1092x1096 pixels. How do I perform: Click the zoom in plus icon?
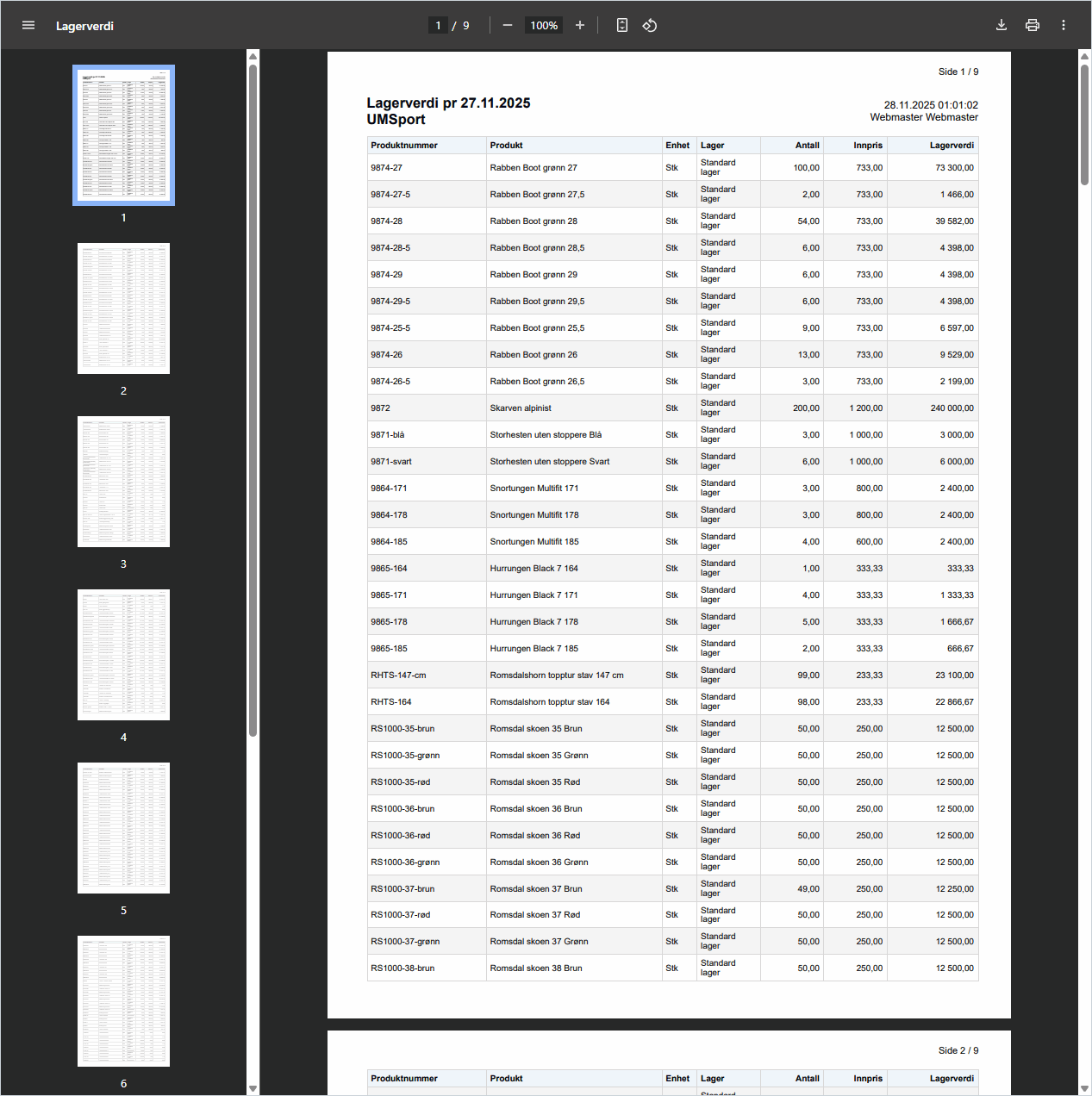click(580, 26)
